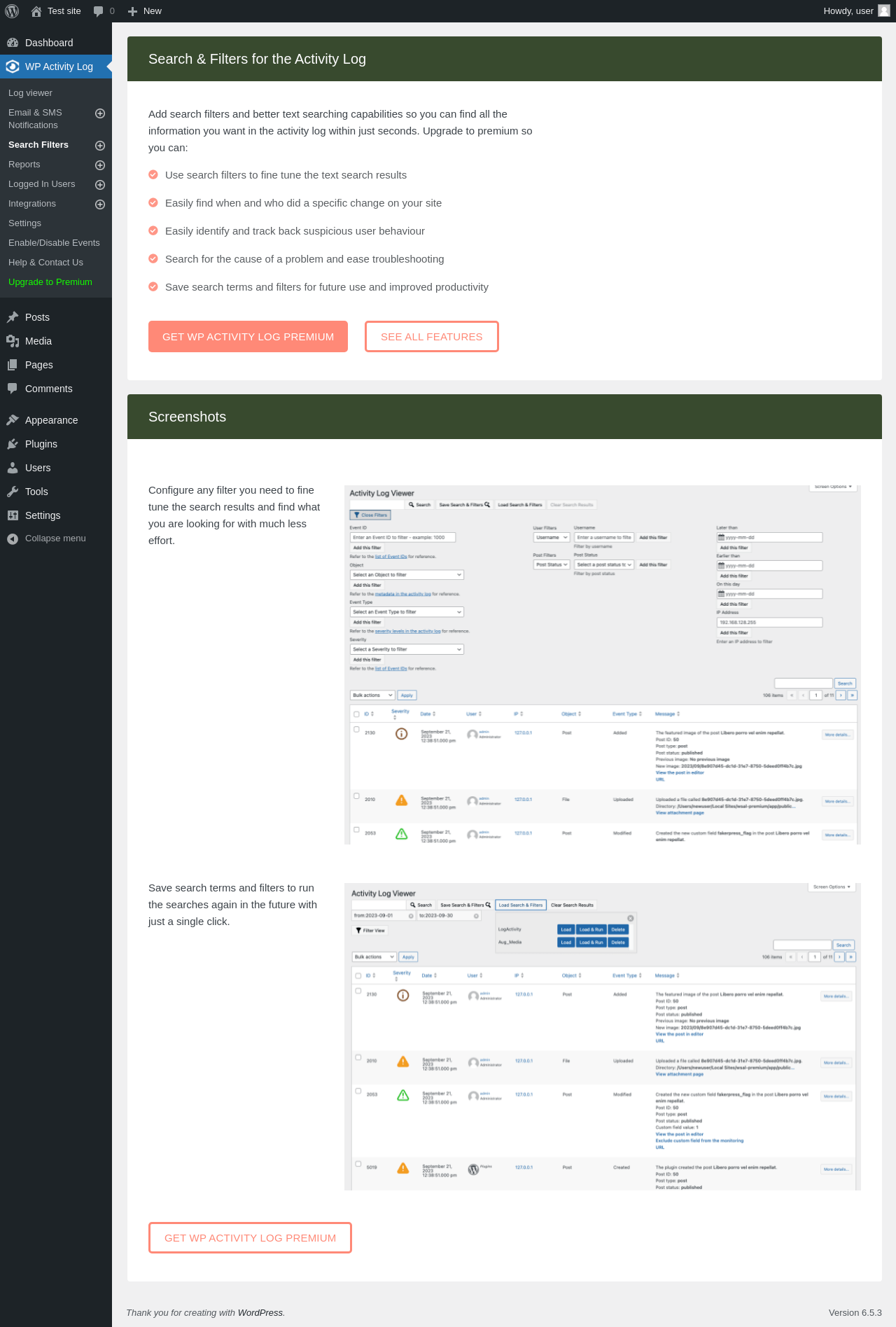
Task: Click Howdy, user account text
Action: pos(848,11)
